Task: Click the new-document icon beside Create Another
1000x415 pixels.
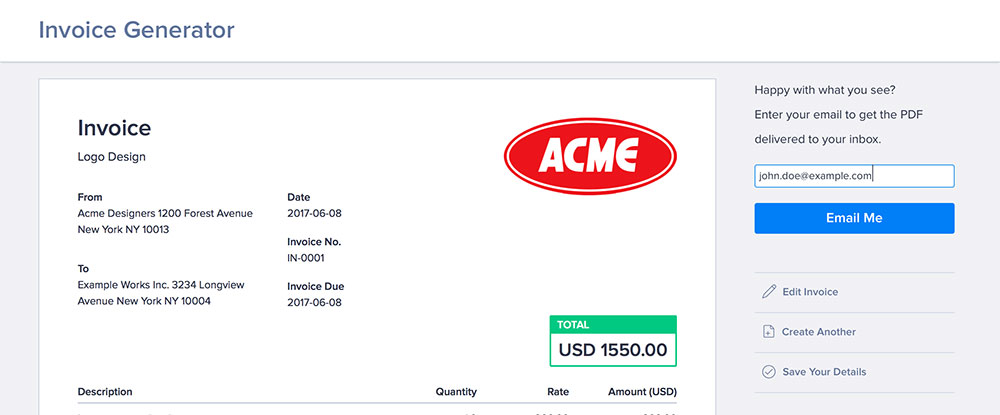Action: [768, 332]
